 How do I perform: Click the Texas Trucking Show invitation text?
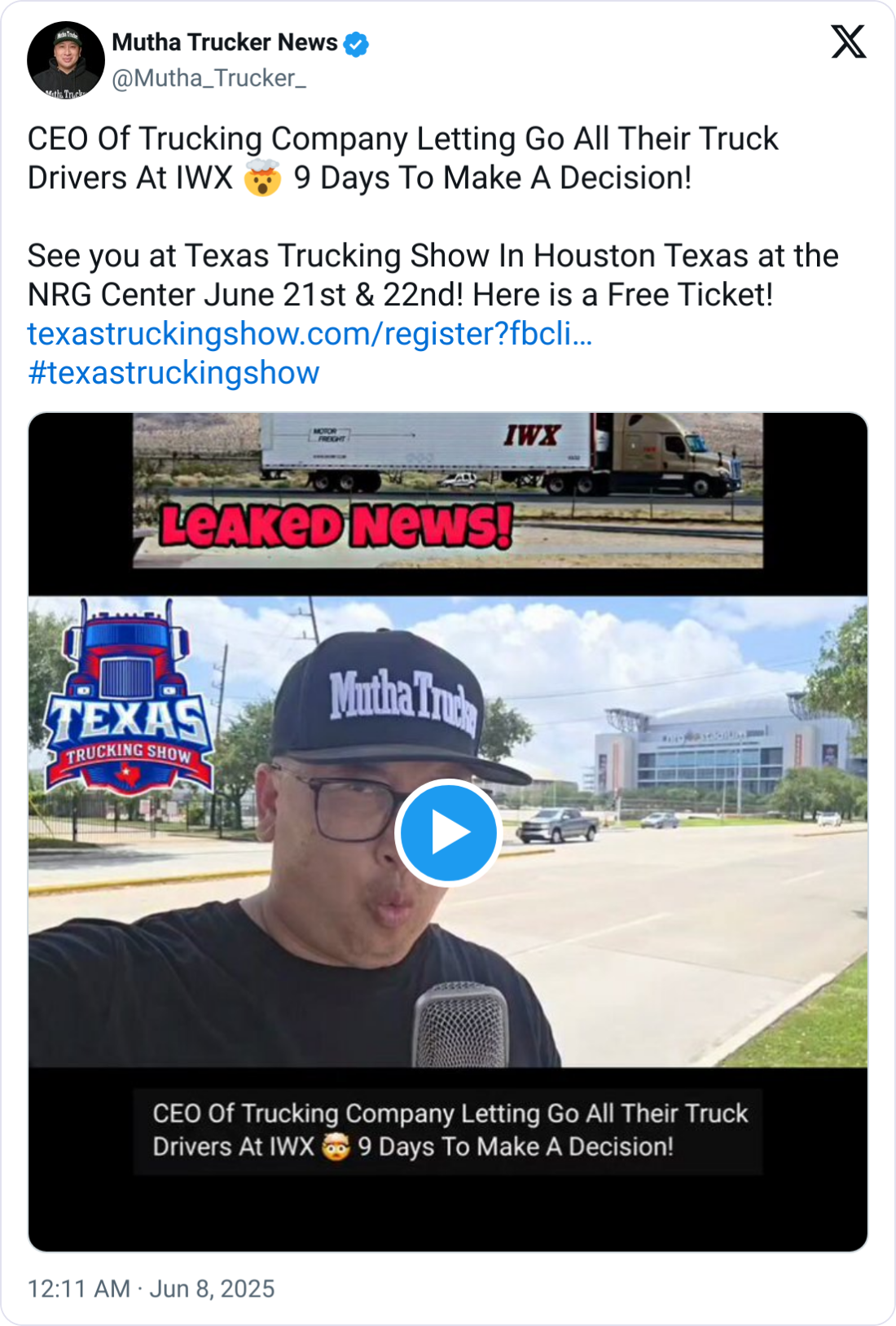pyautogui.click(x=433, y=275)
